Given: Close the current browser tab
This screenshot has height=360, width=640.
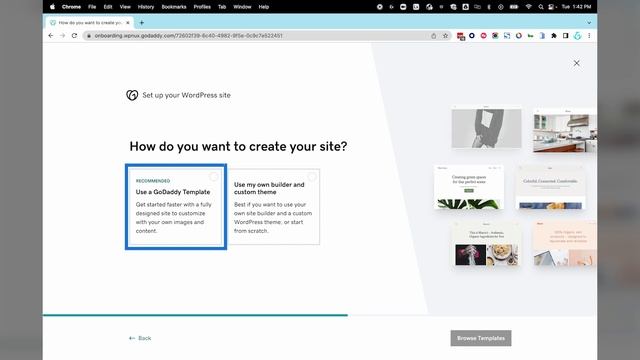Looking at the screenshot, I should pyautogui.click(x=128, y=23).
